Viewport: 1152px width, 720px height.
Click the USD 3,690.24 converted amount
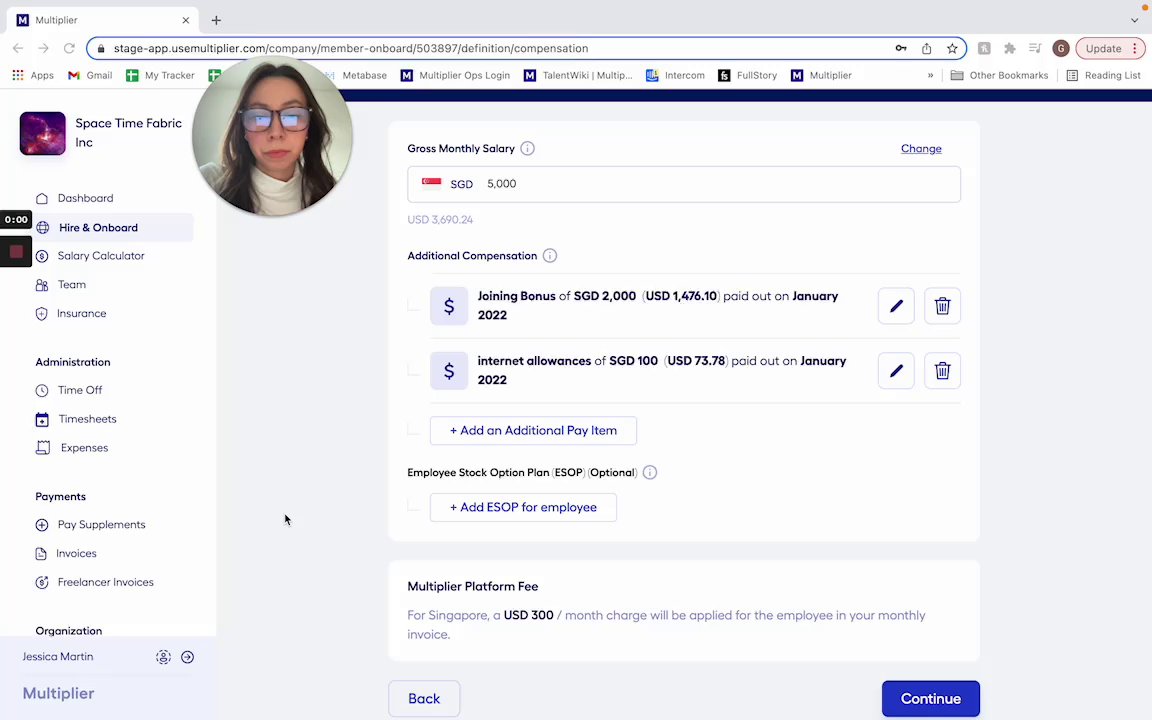[x=440, y=220]
